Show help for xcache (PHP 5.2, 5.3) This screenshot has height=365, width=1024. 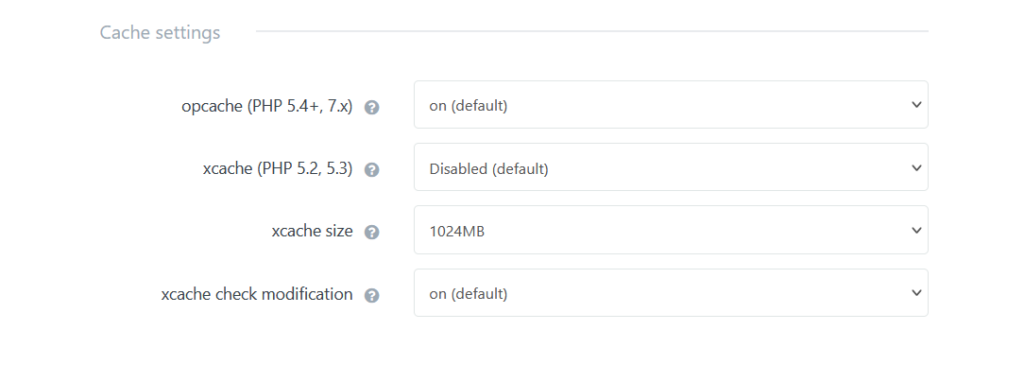pyautogui.click(x=372, y=170)
